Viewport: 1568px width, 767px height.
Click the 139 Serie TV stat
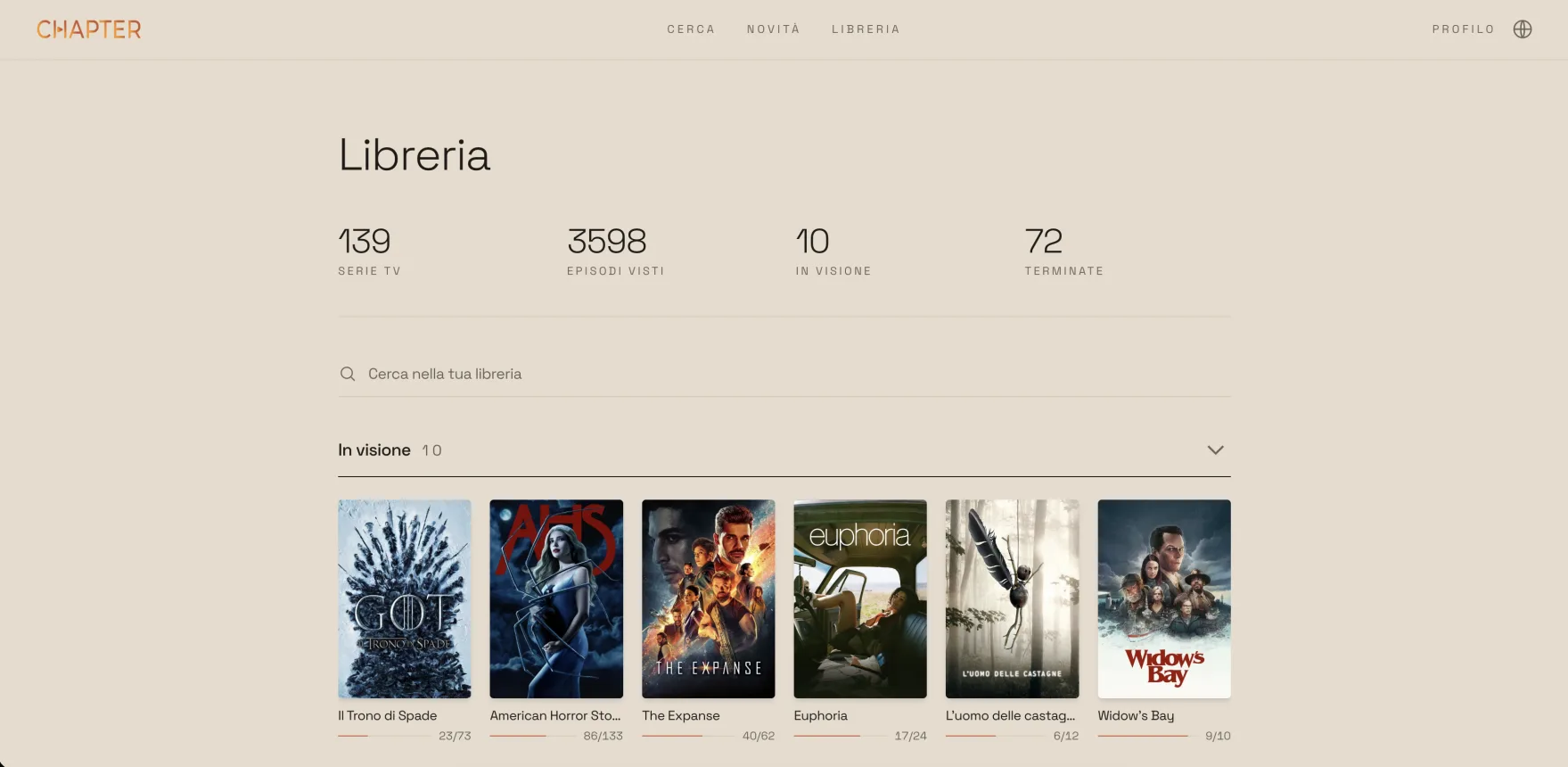tap(369, 251)
